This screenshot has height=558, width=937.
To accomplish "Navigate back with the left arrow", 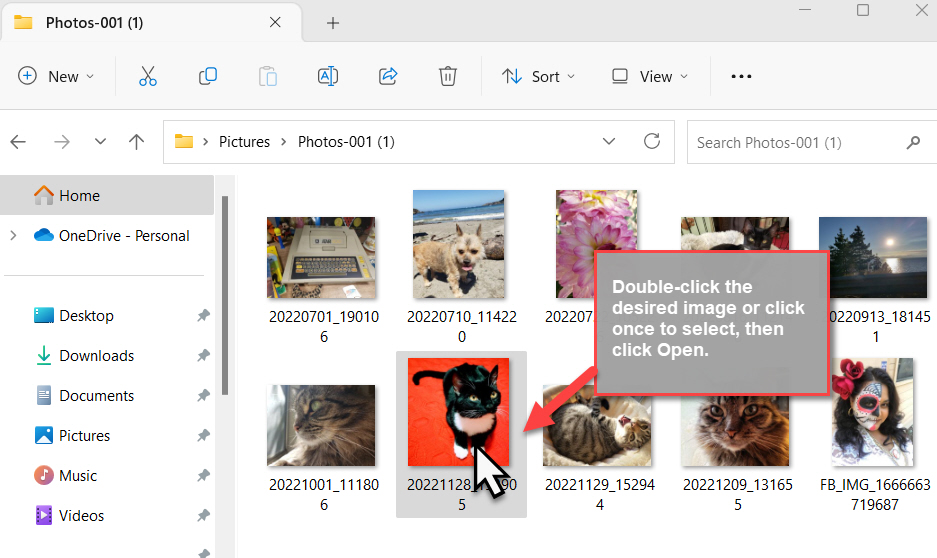I will [x=18, y=142].
